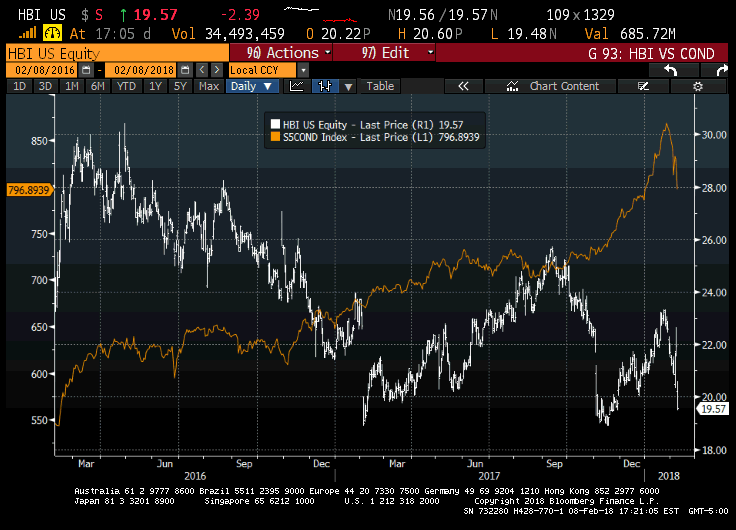Collapse panel with double left chevrons

tap(463, 86)
